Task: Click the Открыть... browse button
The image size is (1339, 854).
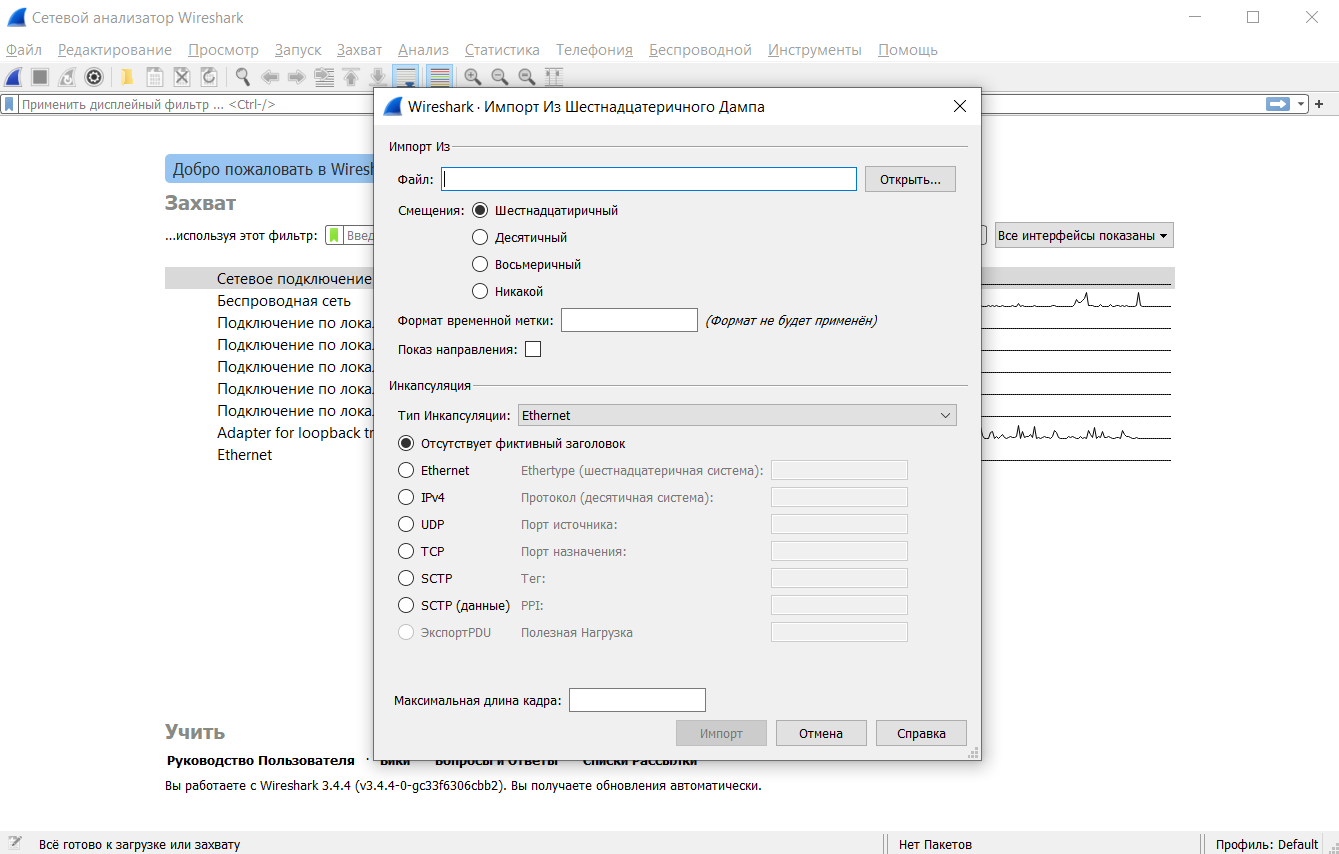Action: pyautogui.click(x=910, y=180)
